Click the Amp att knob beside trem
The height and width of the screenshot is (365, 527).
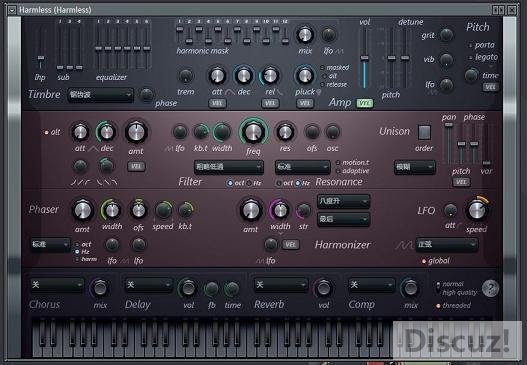tap(217, 76)
